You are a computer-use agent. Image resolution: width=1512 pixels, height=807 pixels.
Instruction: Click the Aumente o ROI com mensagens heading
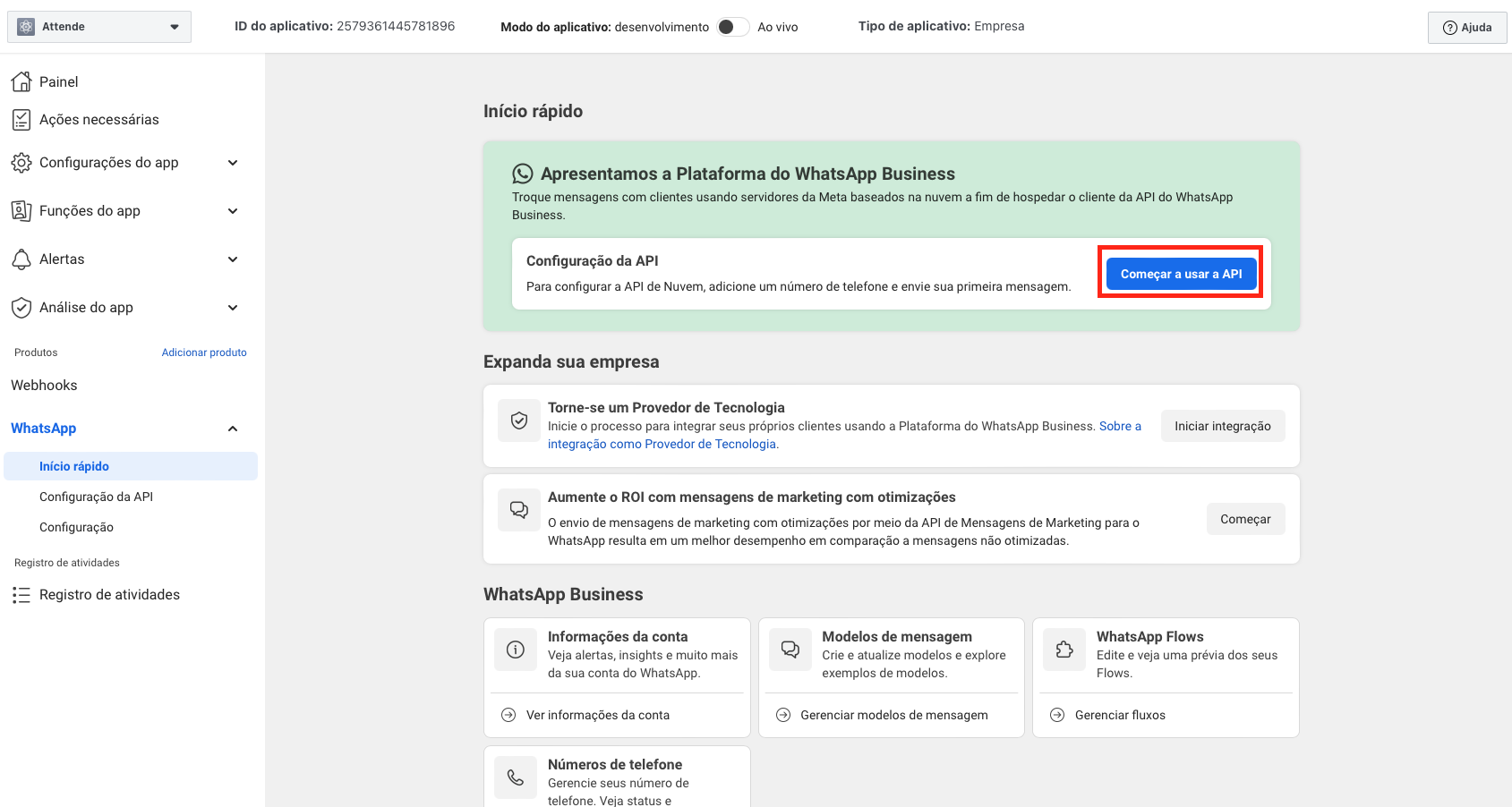point(752,497)
